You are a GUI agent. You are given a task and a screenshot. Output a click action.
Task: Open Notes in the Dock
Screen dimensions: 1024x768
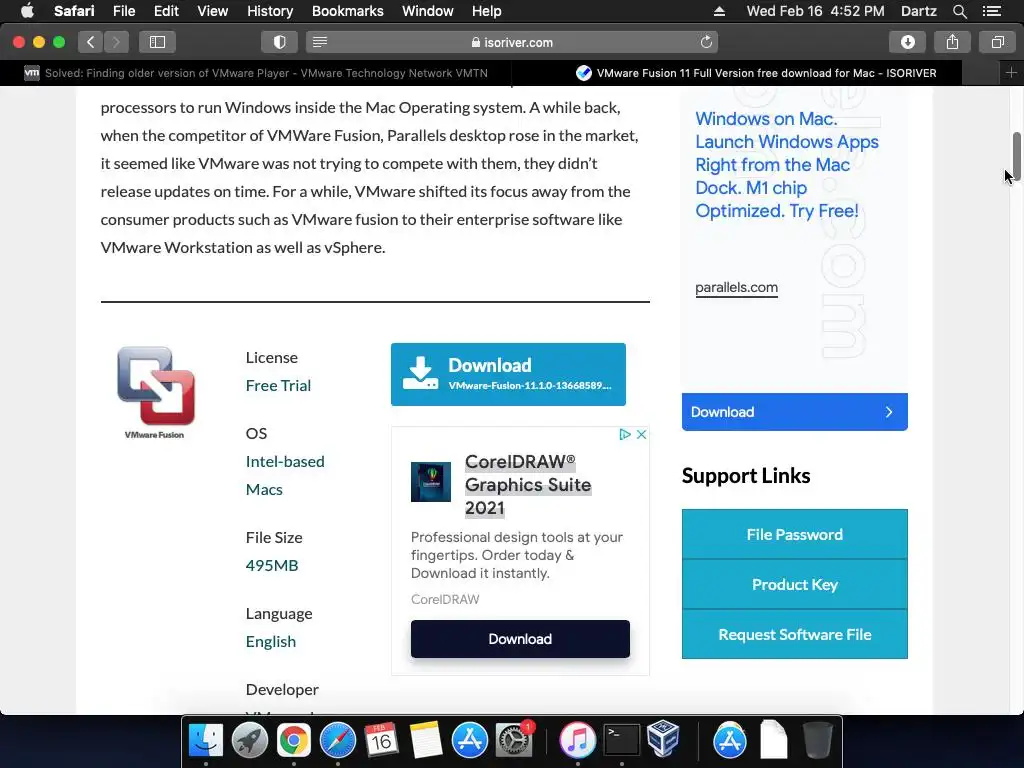(426, 740)
